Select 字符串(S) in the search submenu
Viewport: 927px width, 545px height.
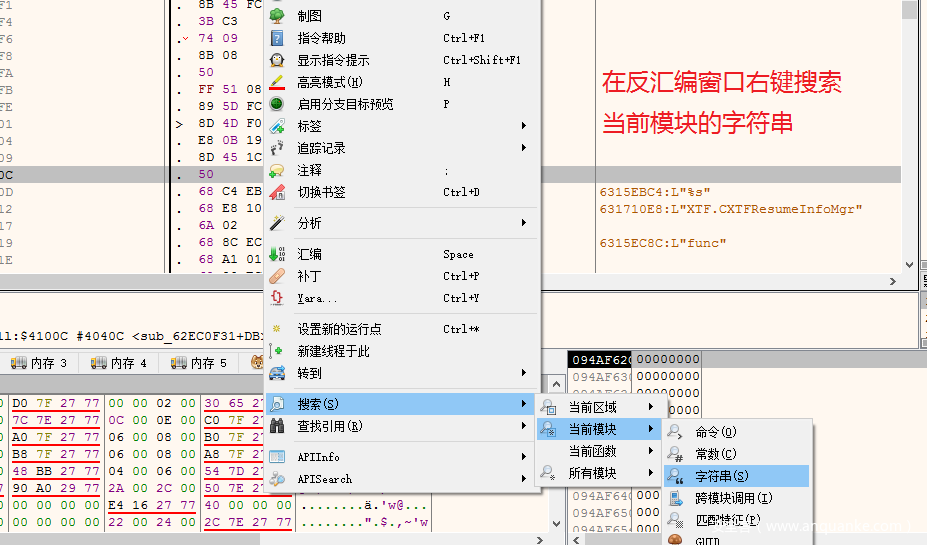pos(721,476)
